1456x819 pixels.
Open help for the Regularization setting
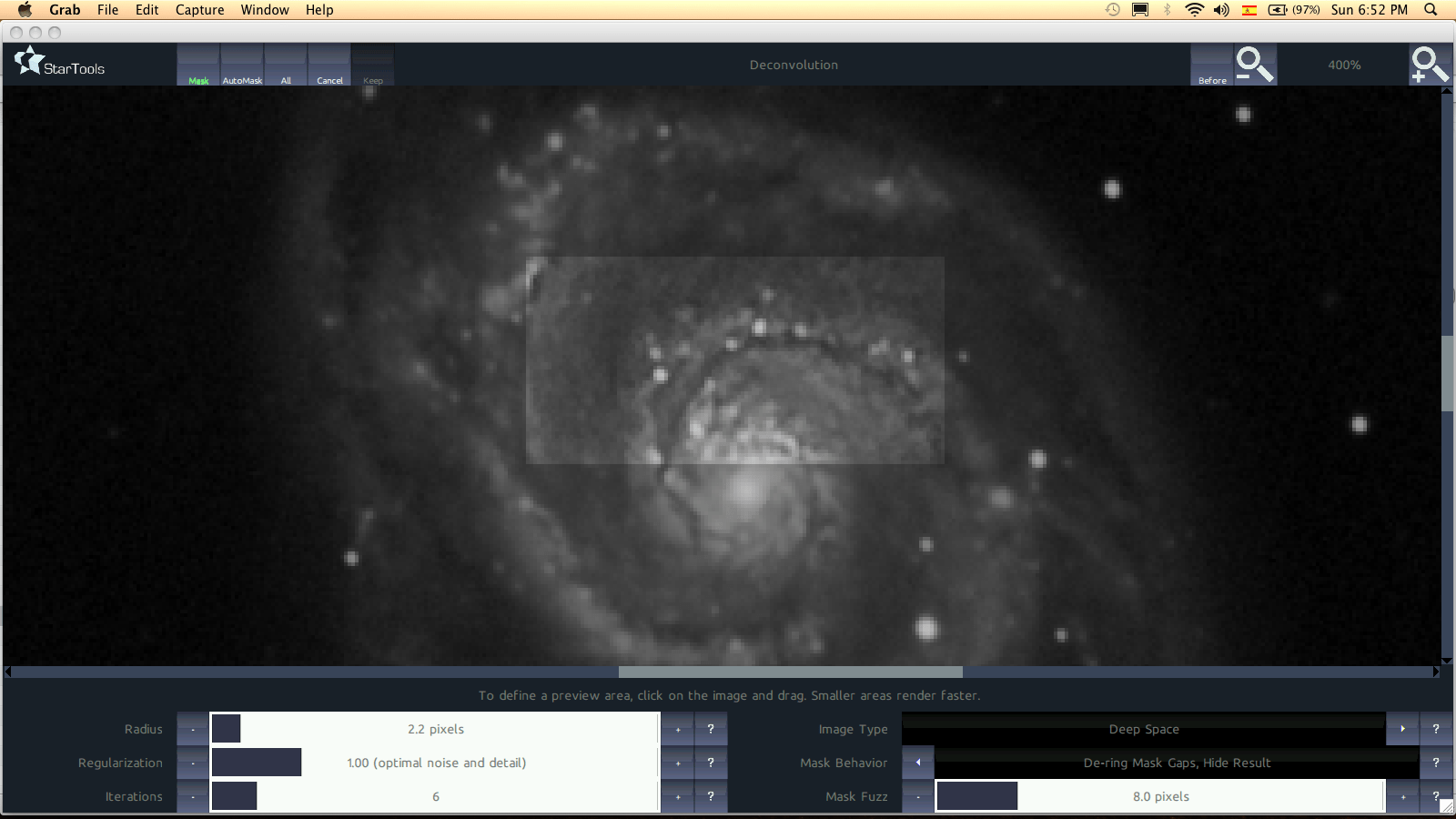[x=711, y=763]
